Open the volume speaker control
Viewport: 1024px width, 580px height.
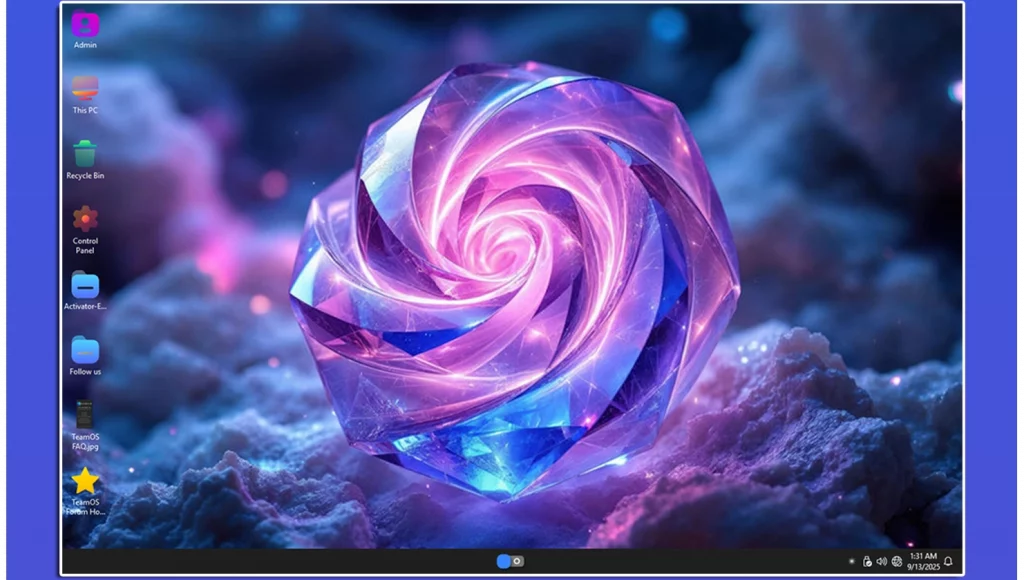pyautogui.click(x=881, y=561)
